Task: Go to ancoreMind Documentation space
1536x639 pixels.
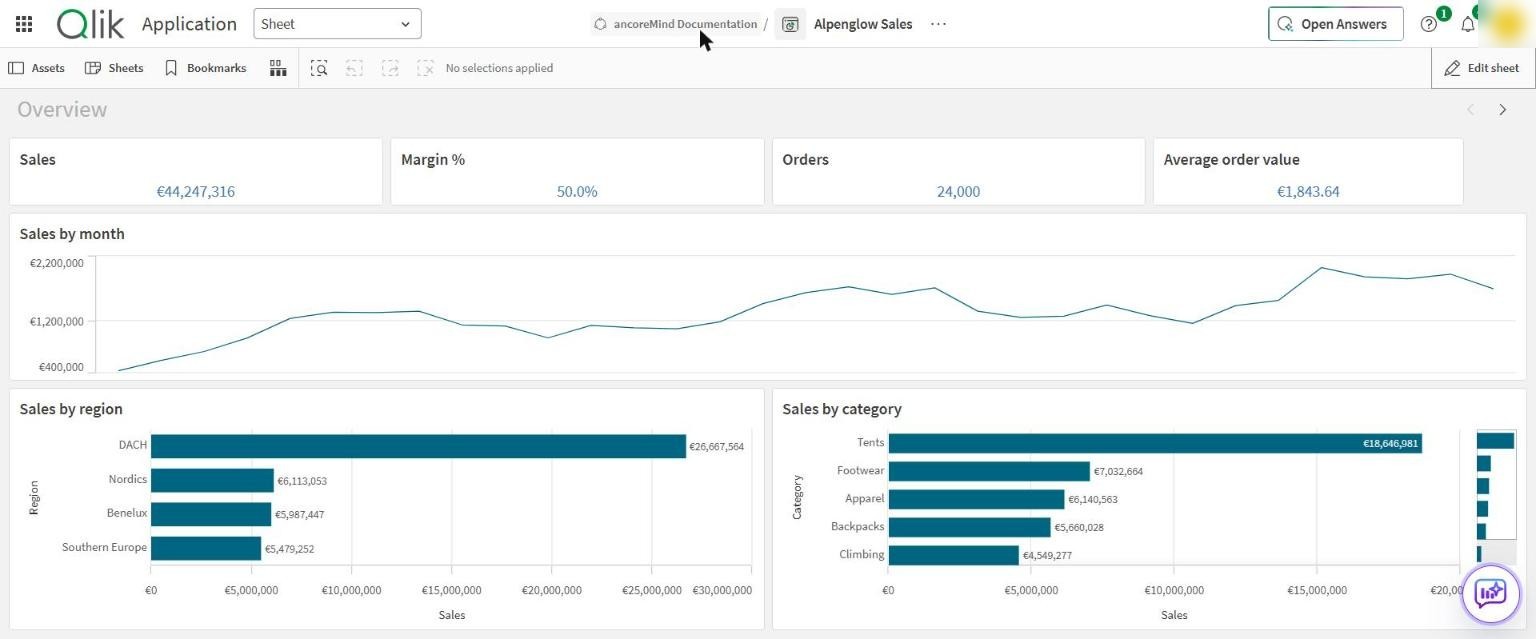Action: click(675, 24)
